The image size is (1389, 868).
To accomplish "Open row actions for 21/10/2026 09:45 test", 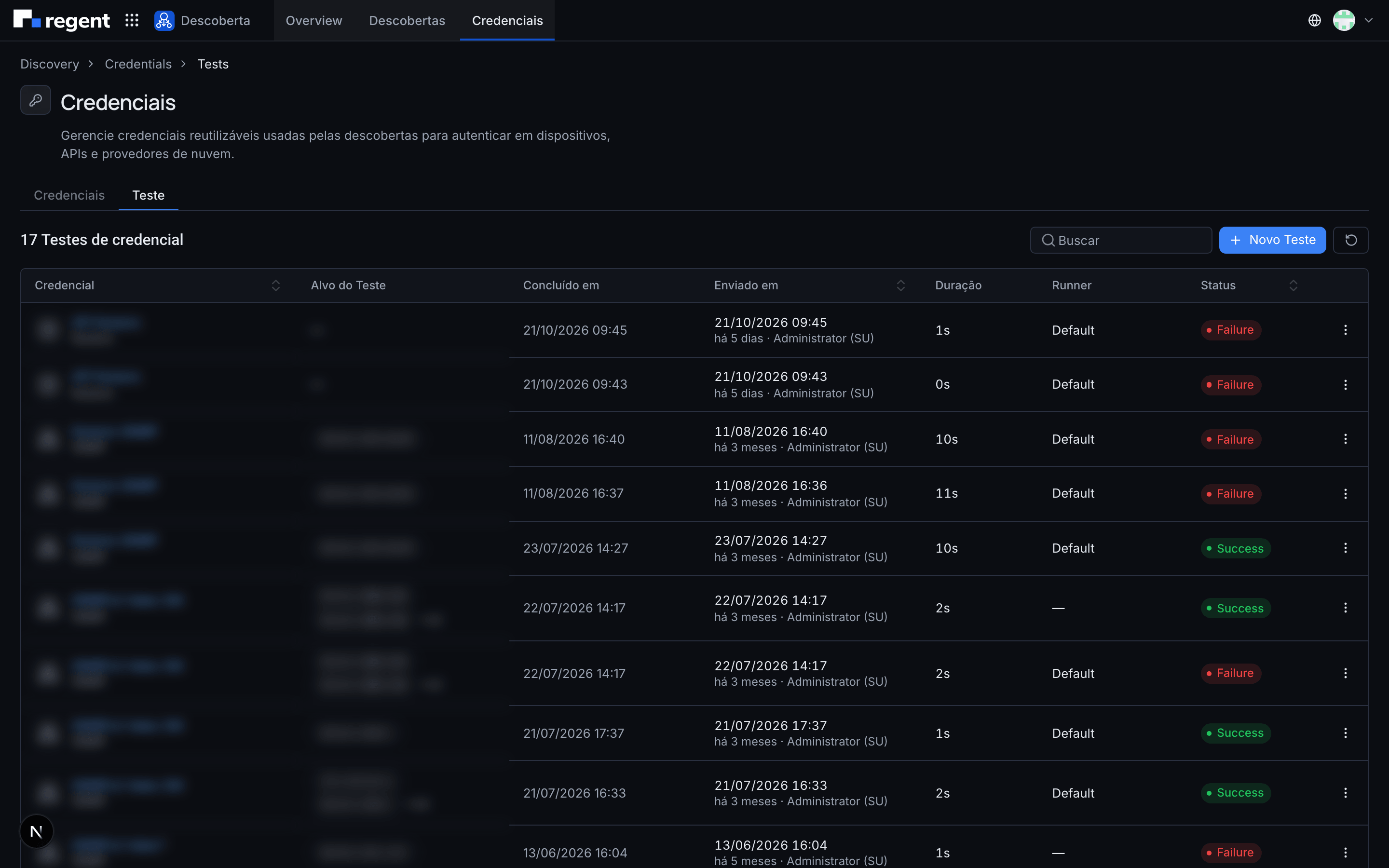I will [x=1346, y=329].
